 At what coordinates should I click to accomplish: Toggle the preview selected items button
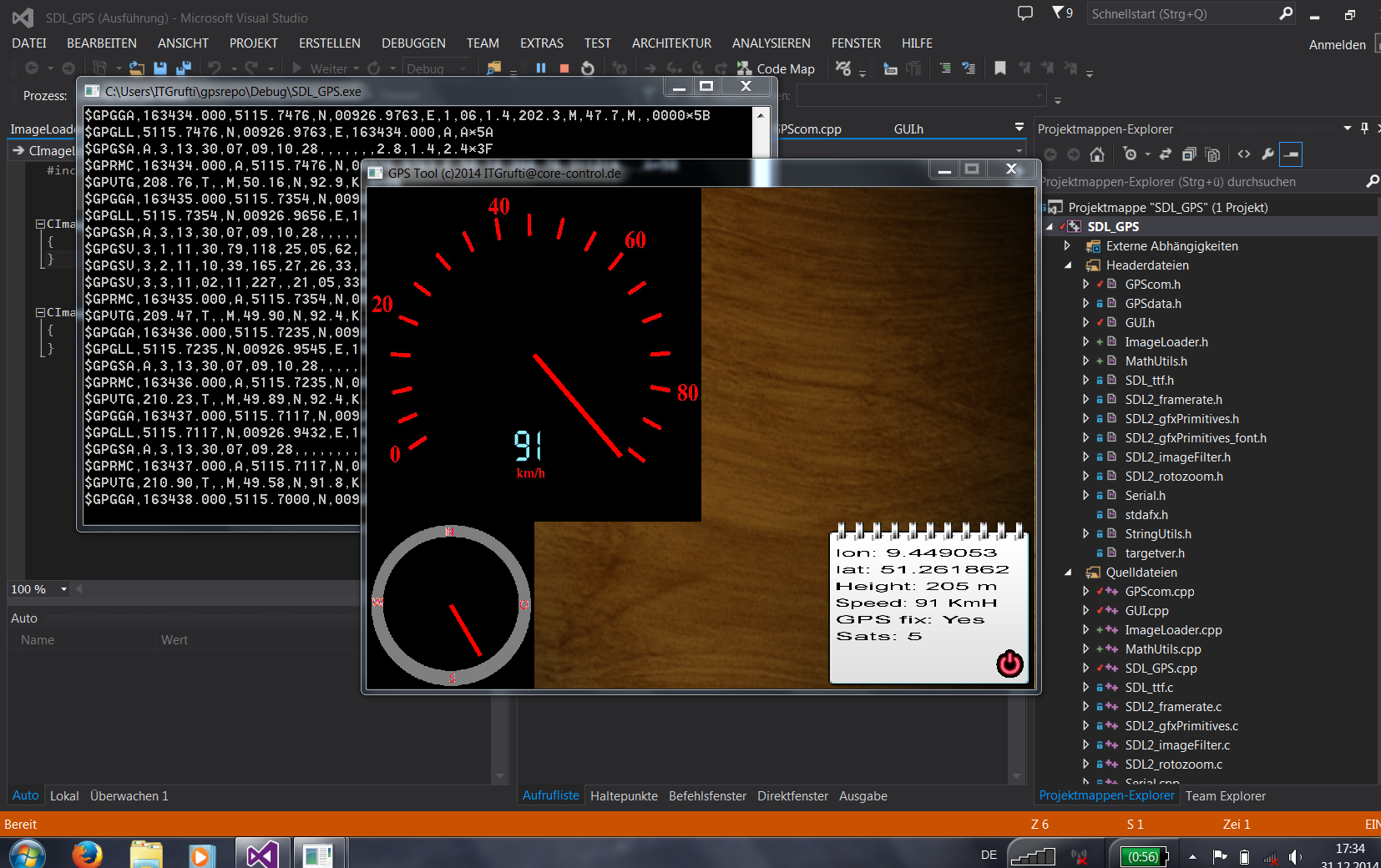tap(1291, 154)
